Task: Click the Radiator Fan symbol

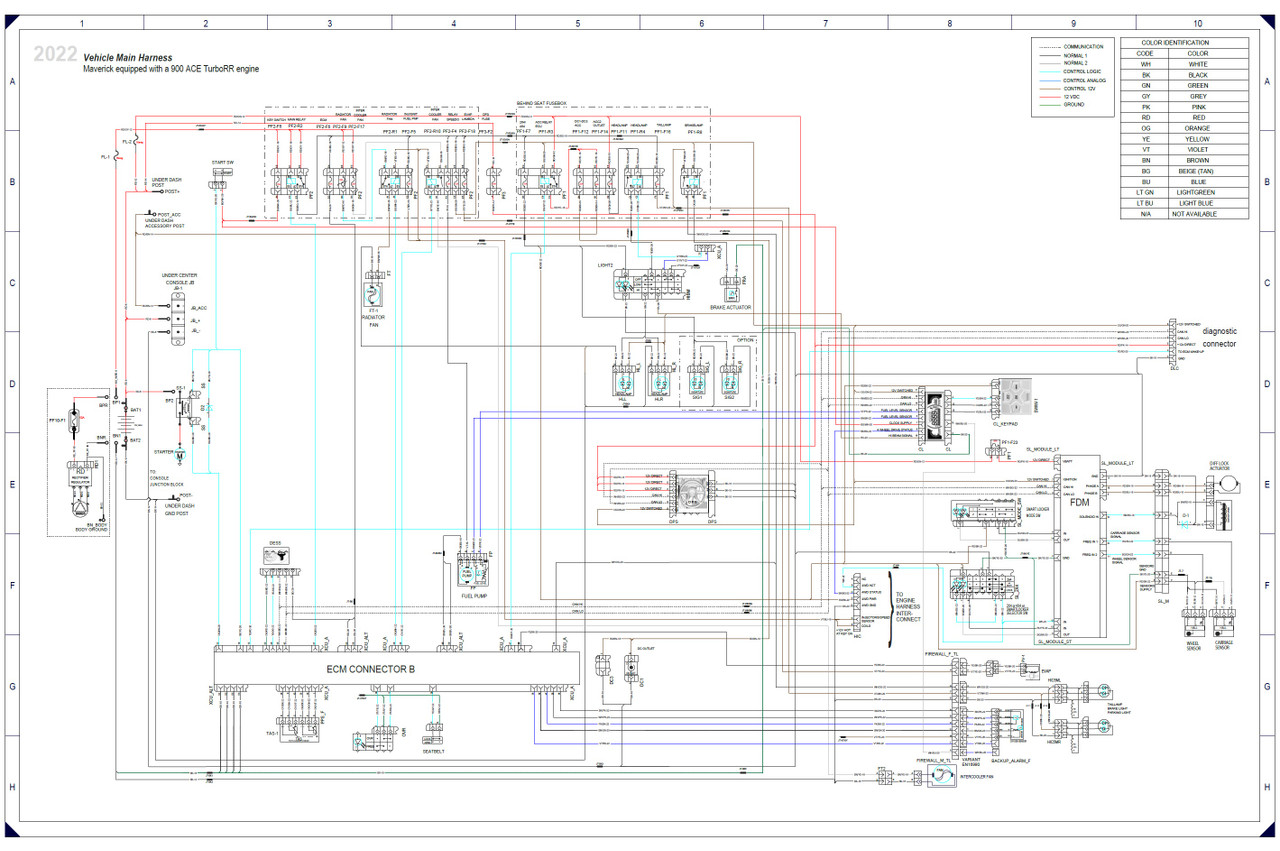Action: (x=375, y=297)
